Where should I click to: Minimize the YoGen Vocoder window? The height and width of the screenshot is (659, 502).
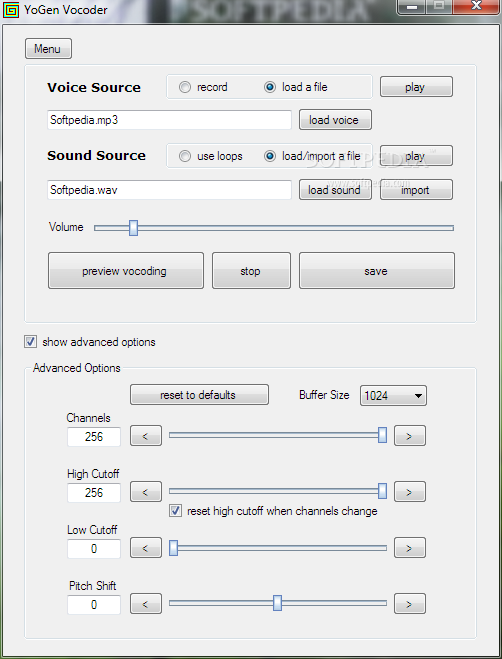pos(412,6)
